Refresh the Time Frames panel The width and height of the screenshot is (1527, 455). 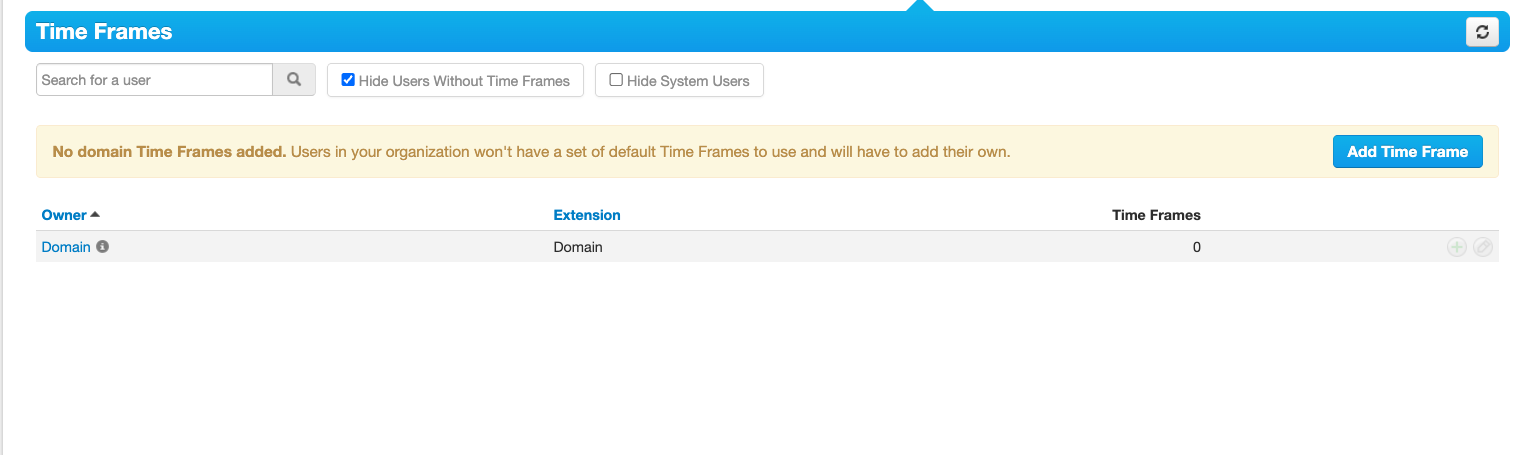point(1482,32)
